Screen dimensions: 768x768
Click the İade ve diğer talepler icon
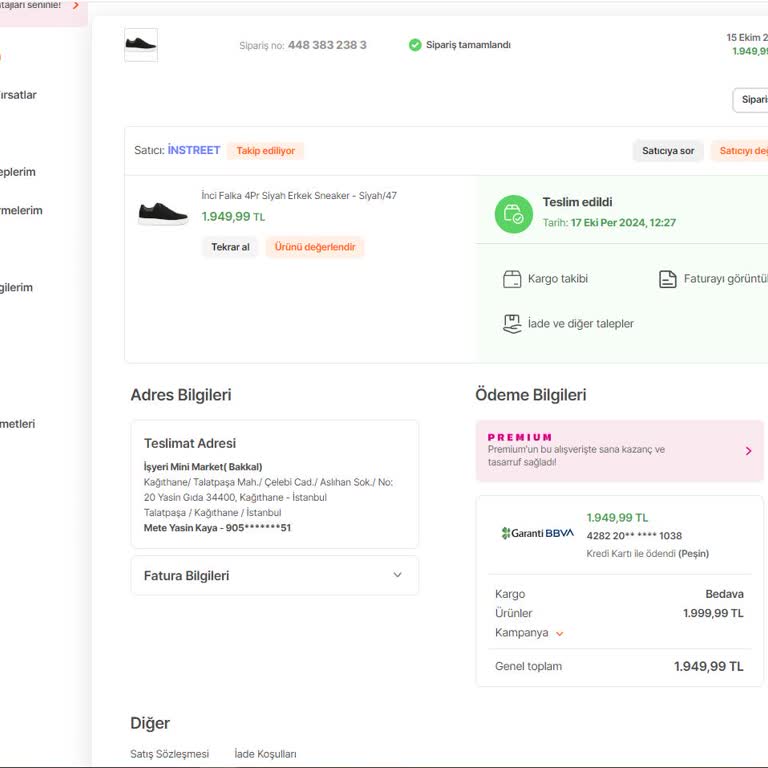(512, 324)
